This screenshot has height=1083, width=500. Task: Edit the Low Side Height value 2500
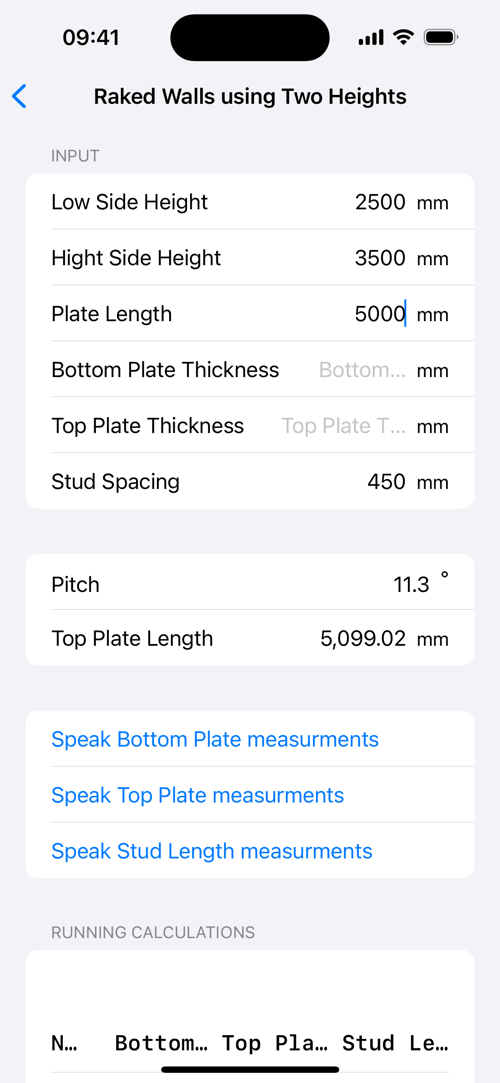click(x=380, y=202)
